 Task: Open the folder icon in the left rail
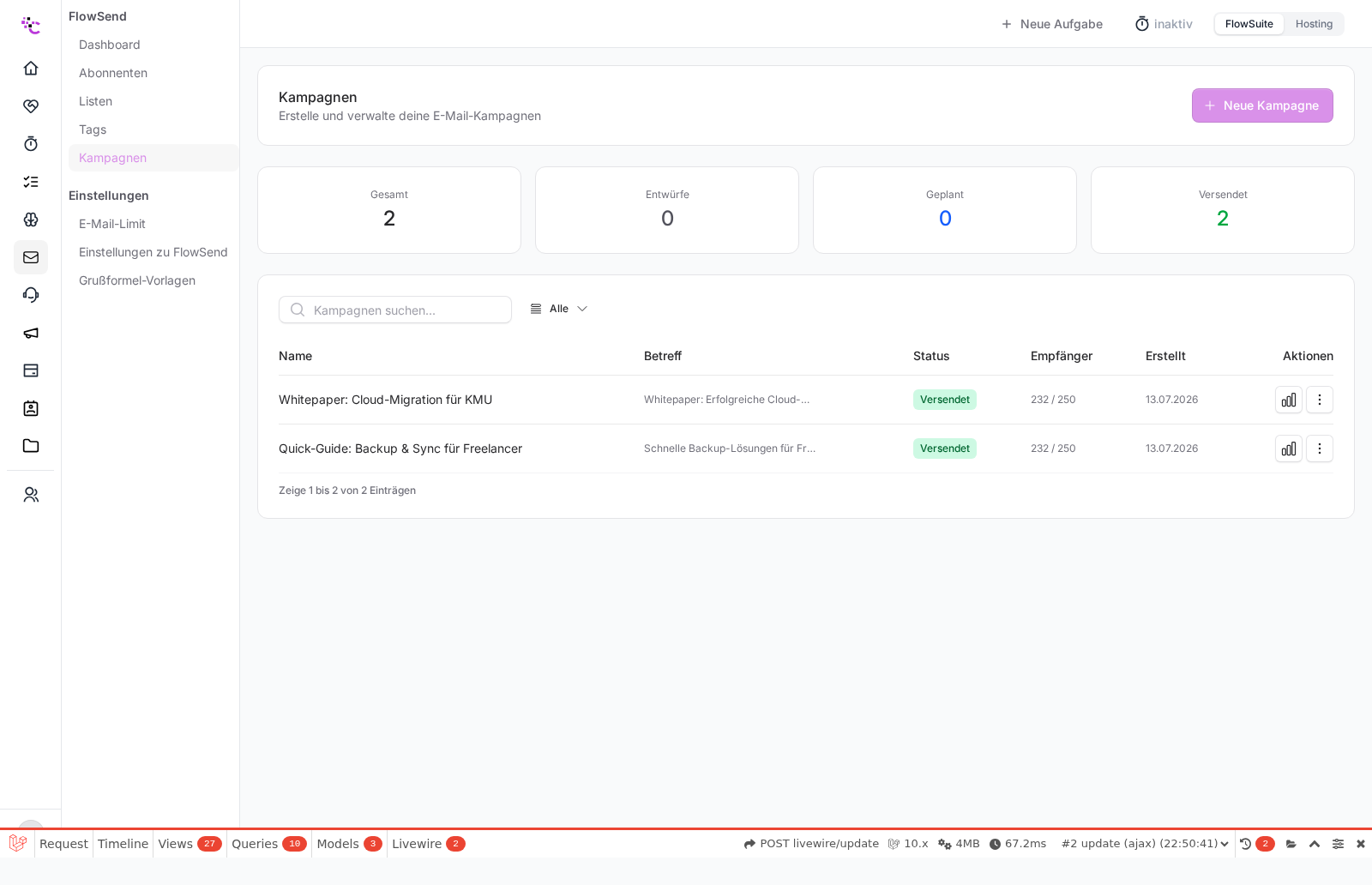[31, 446]
